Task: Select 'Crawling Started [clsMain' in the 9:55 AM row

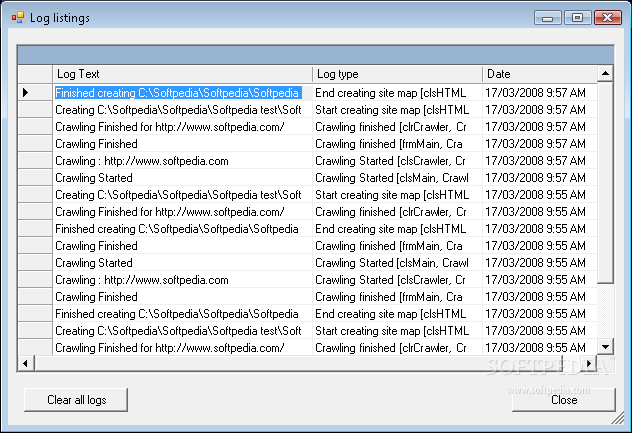Action: [397, 262]
